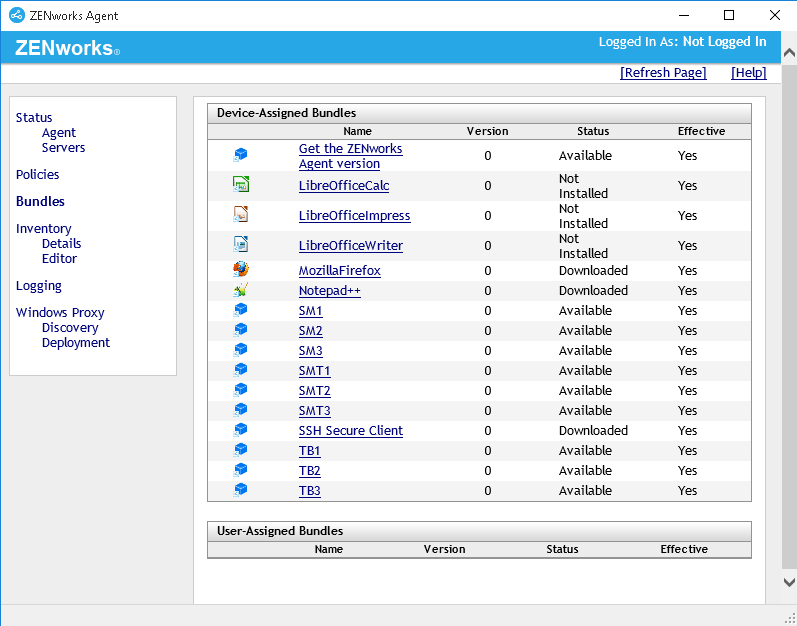Open Discovery under Windows Proxy
The height and width of the screenshot is (626, 797).
click(x=70, y=327)
